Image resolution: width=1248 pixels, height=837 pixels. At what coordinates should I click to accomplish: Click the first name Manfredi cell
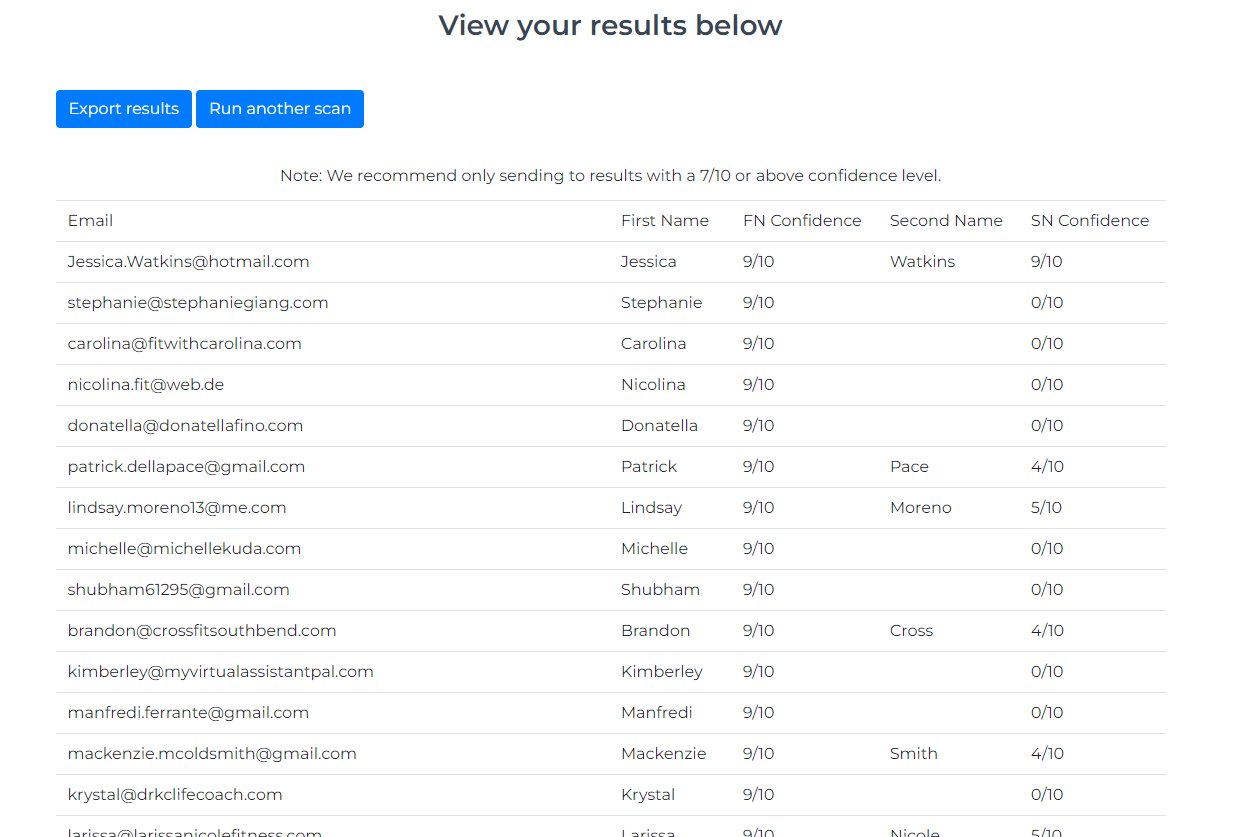point(657,713)
